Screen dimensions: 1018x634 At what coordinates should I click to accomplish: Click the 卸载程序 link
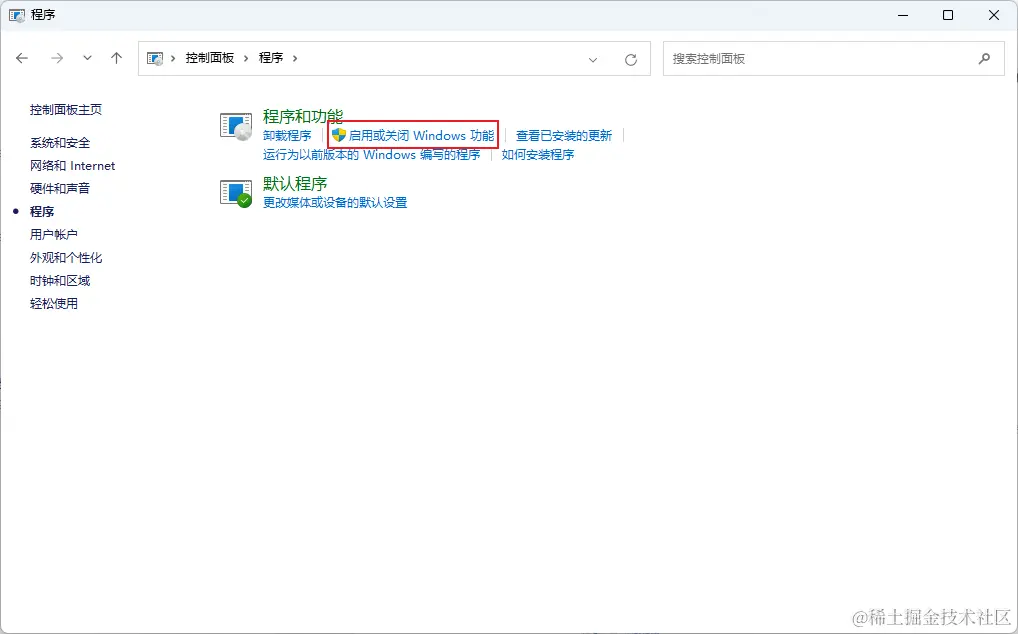coord(287,136)
